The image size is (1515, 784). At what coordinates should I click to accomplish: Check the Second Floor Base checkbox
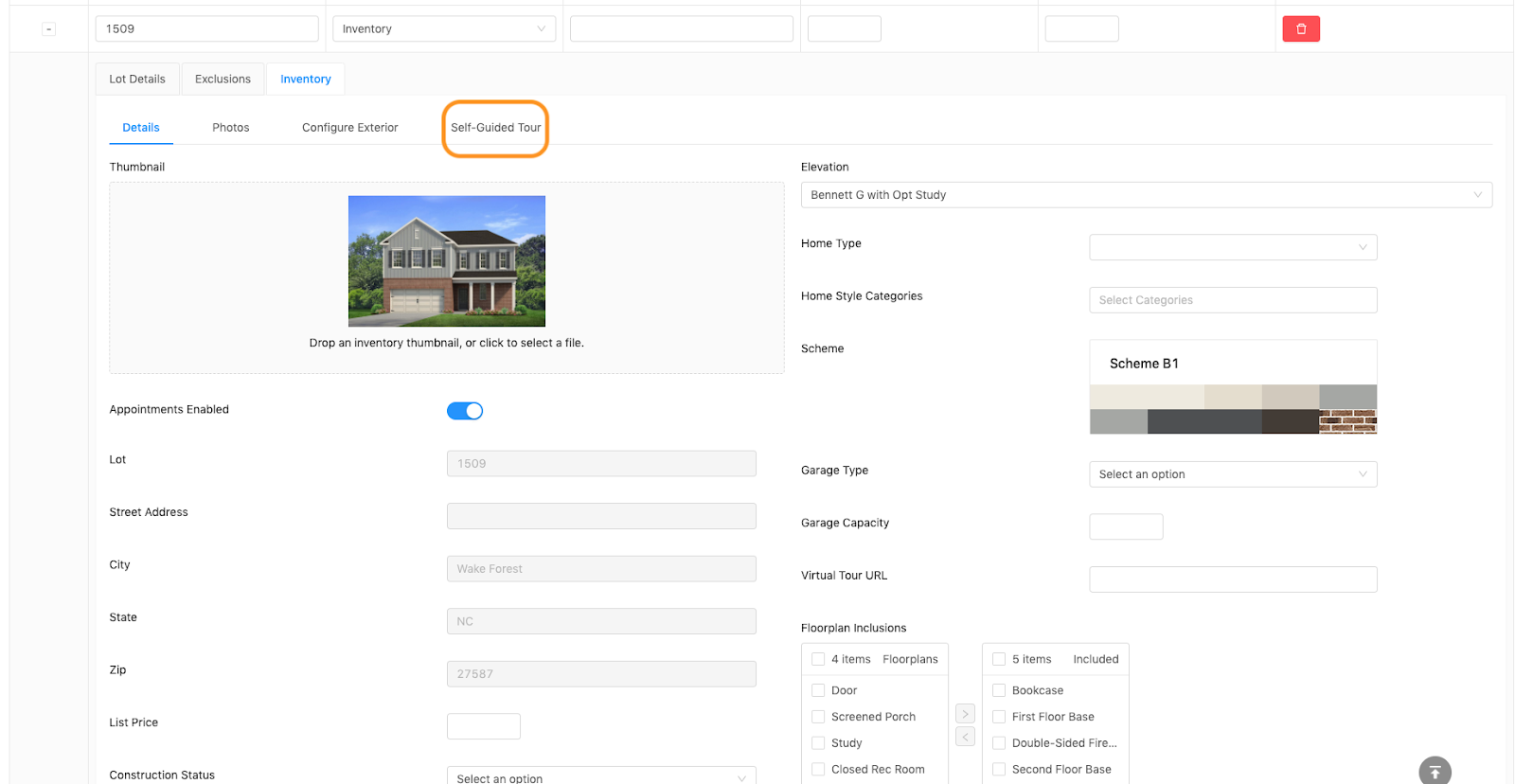click(x=999, y=770)
